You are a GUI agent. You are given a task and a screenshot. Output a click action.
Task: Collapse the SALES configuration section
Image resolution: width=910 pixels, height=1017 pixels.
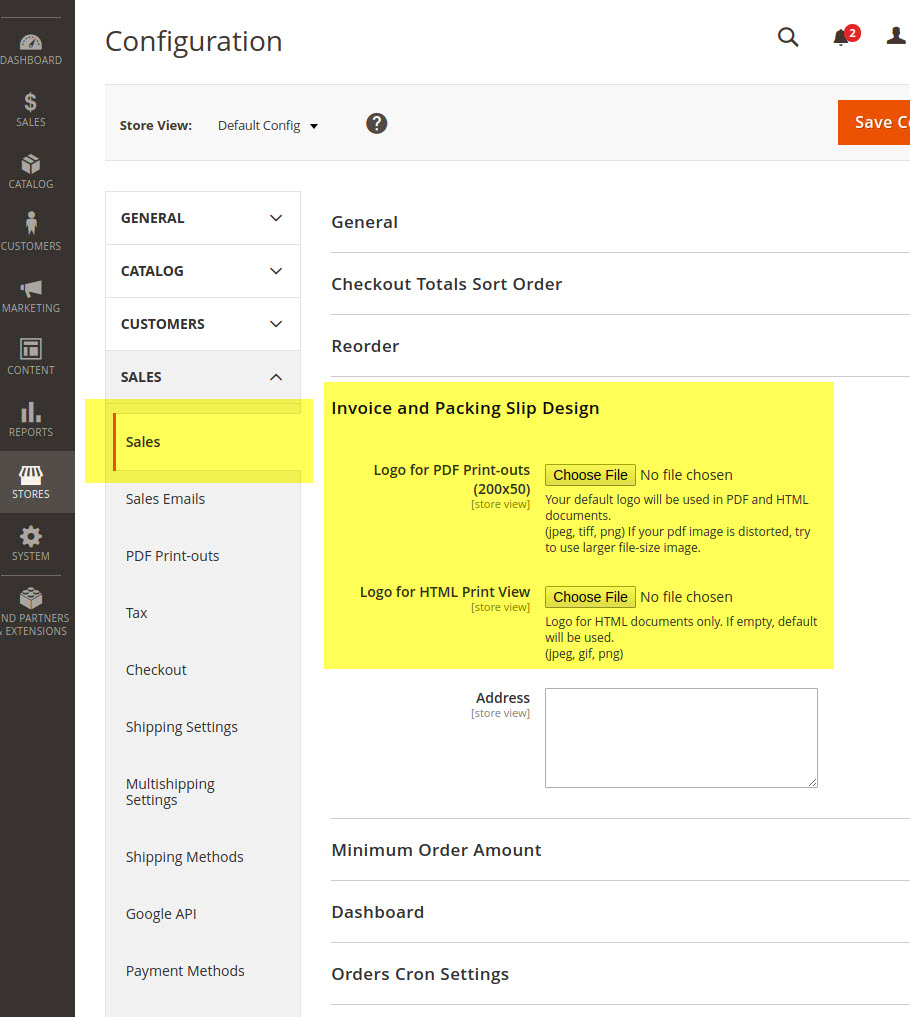202,377
